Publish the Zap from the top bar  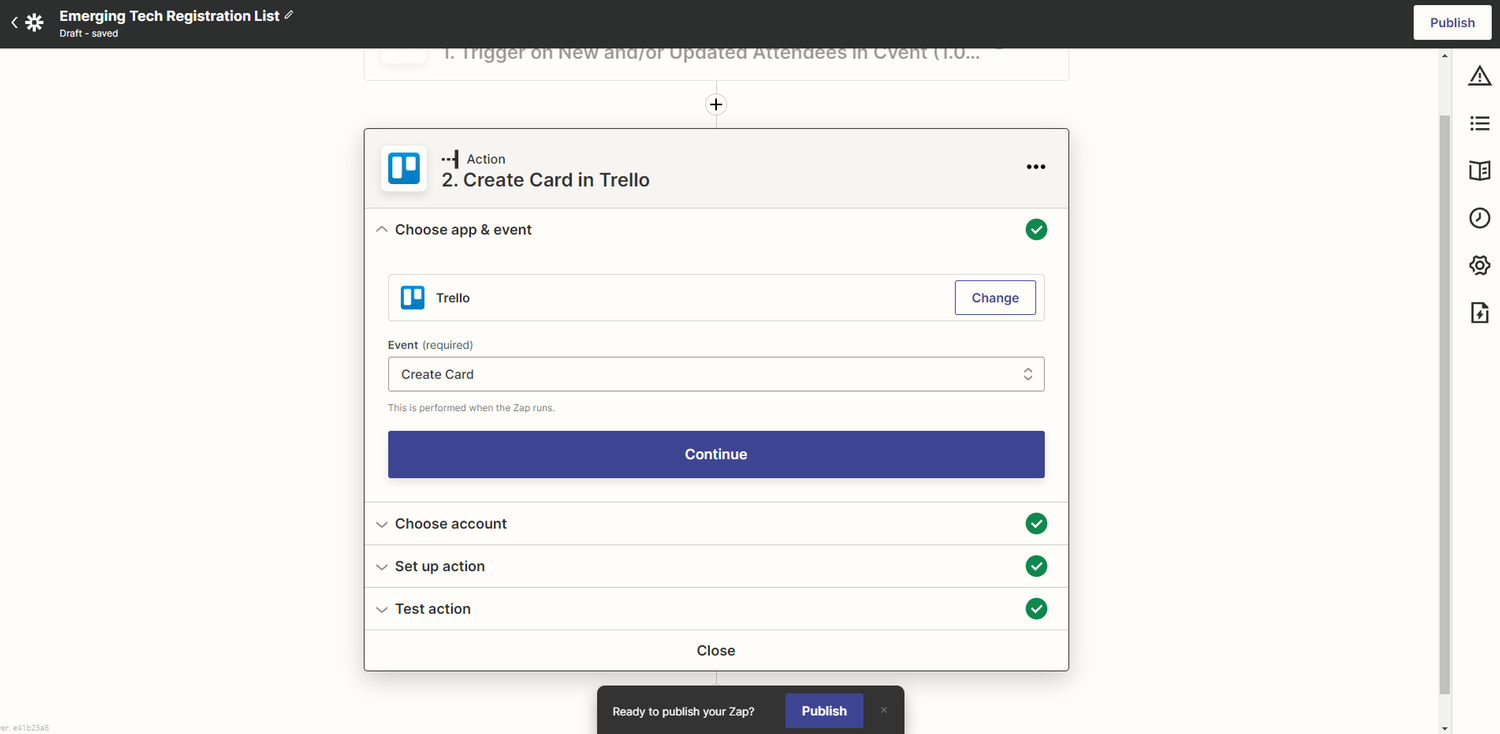pos(1451,21)
